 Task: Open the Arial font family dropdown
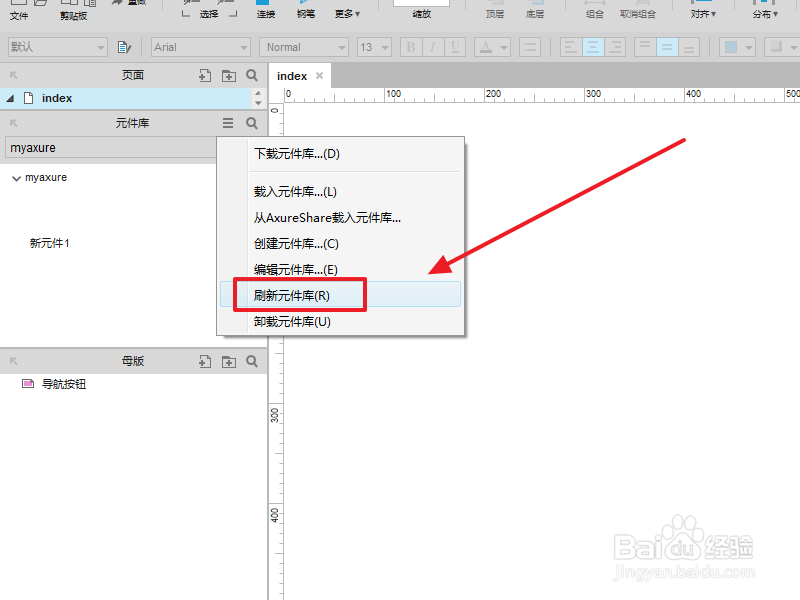201,47
